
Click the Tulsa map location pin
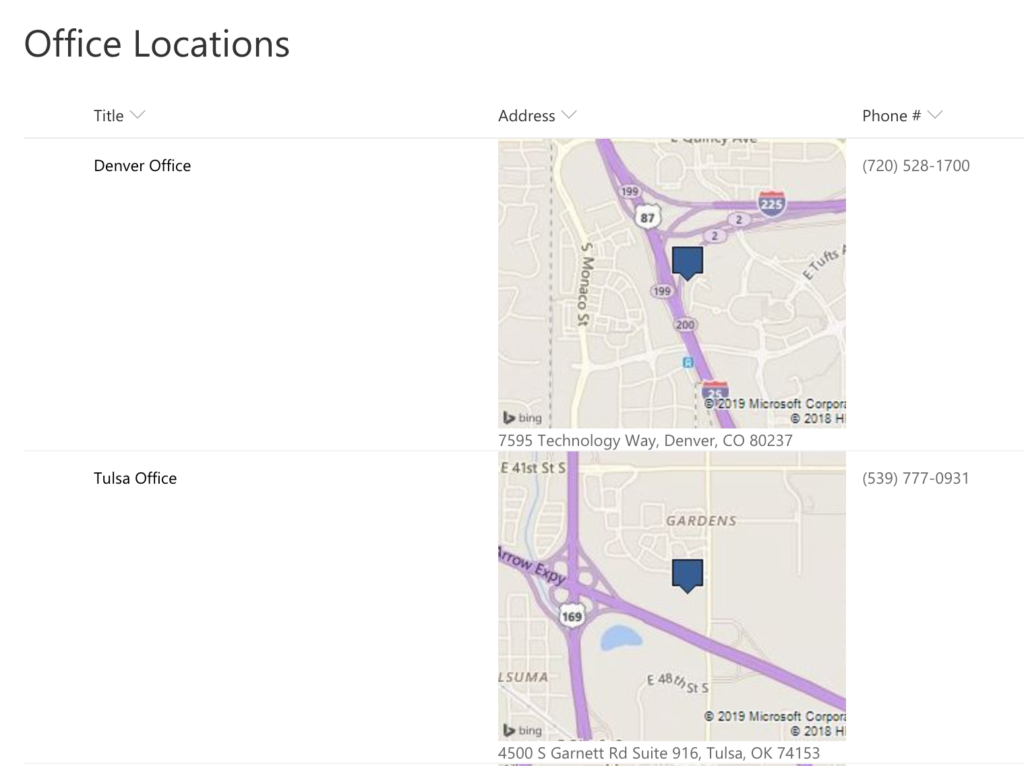(687, 574)
